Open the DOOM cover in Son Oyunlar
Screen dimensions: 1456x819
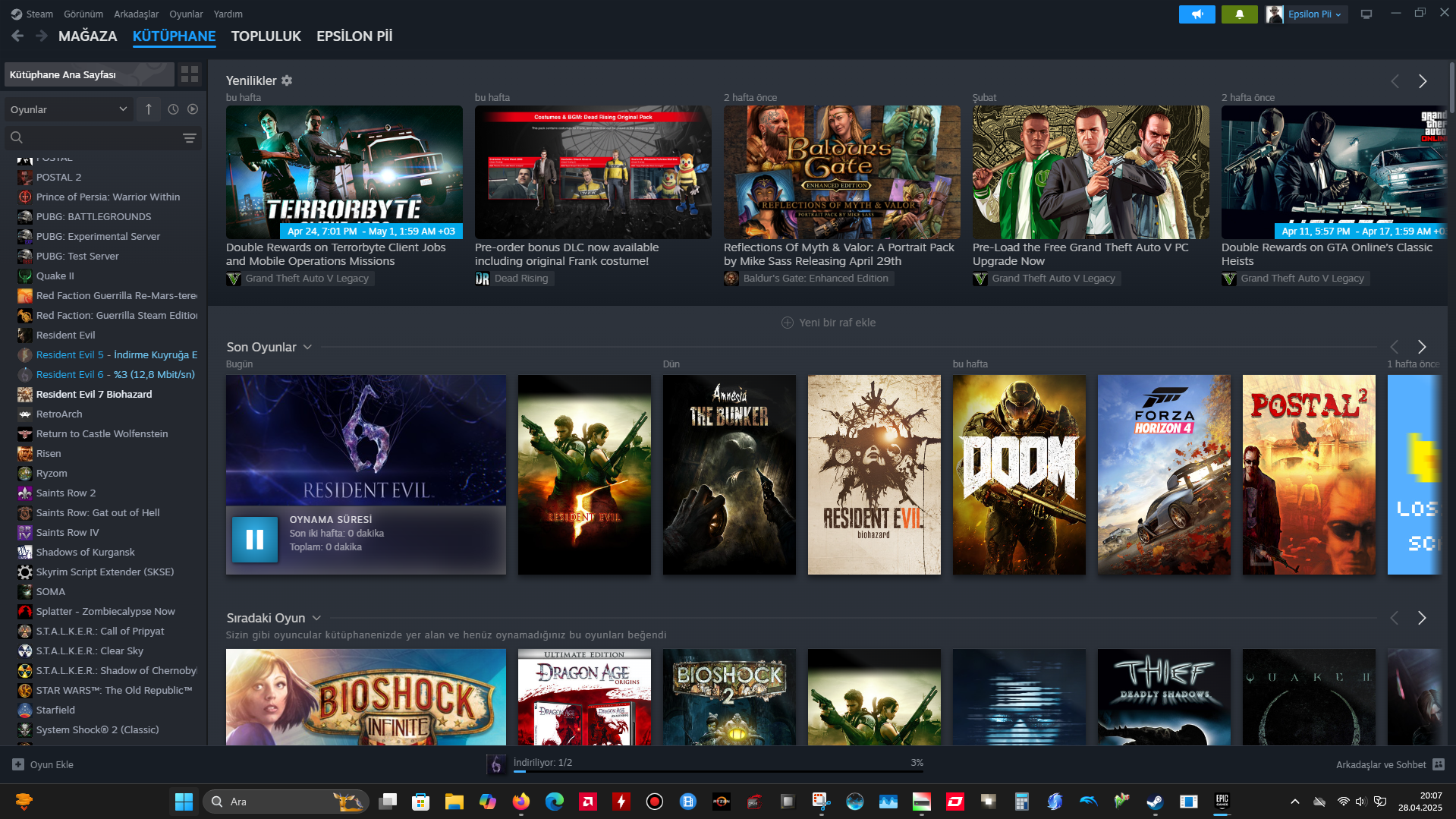pos(1019,474)
